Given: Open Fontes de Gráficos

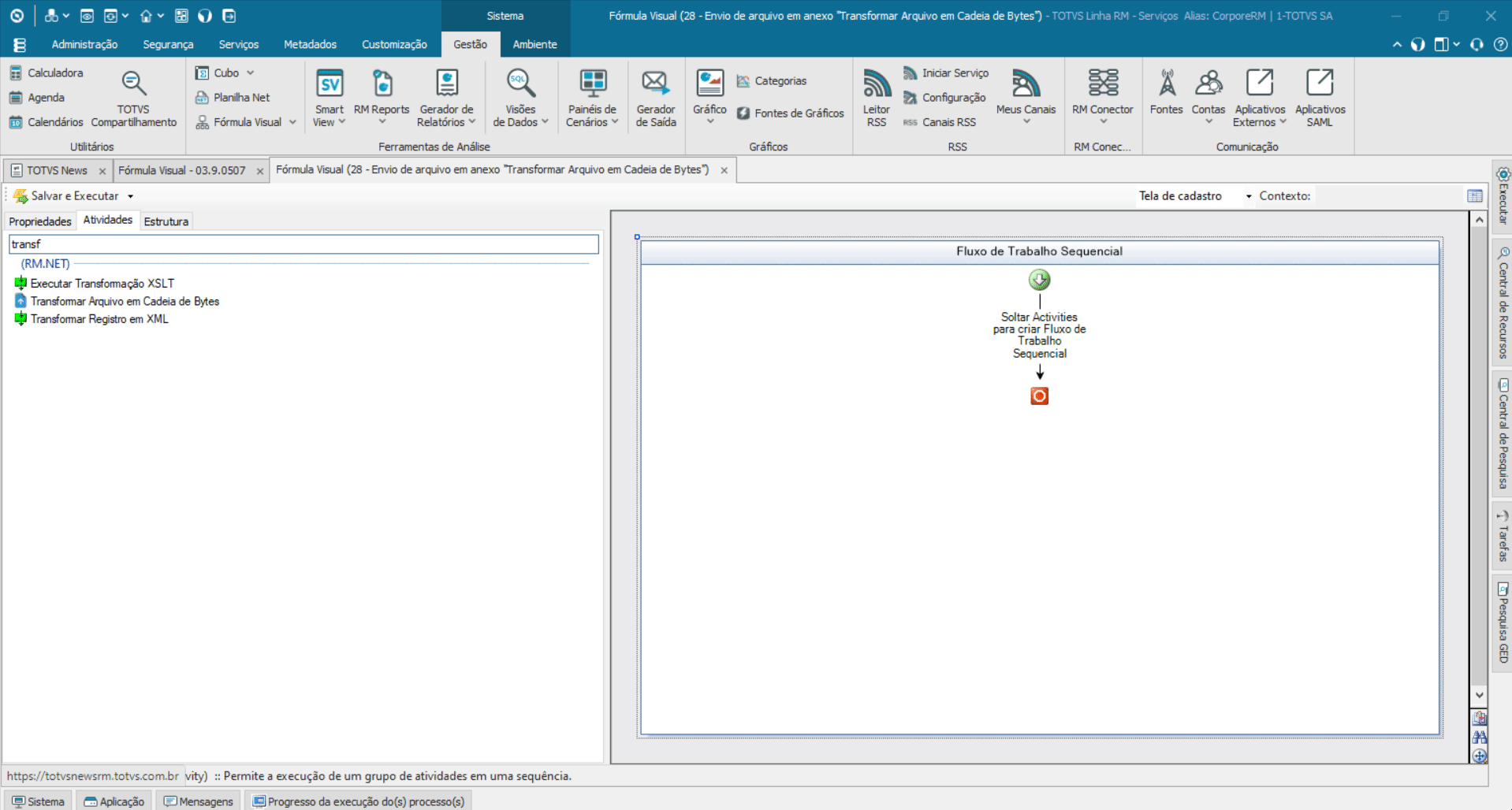Looking at the screenshot, I should 791,113.
